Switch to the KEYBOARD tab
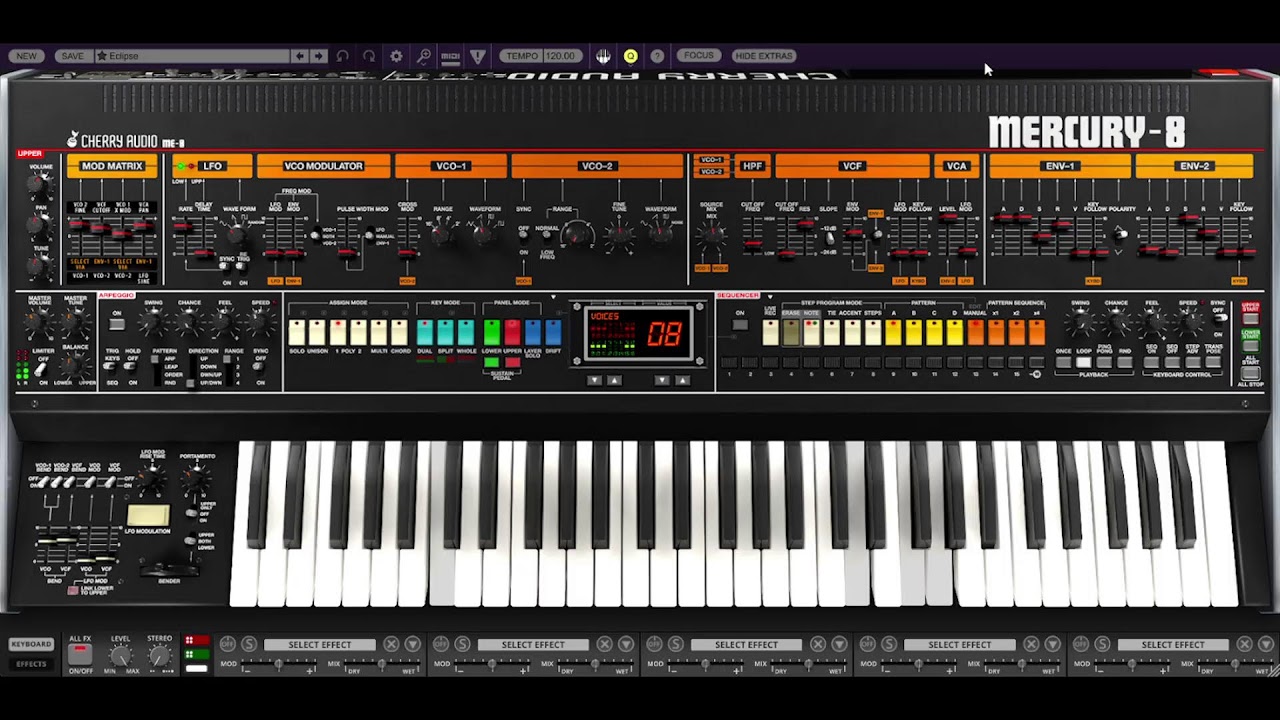This screenshot has width=1280, height=720. pos(31,644)
